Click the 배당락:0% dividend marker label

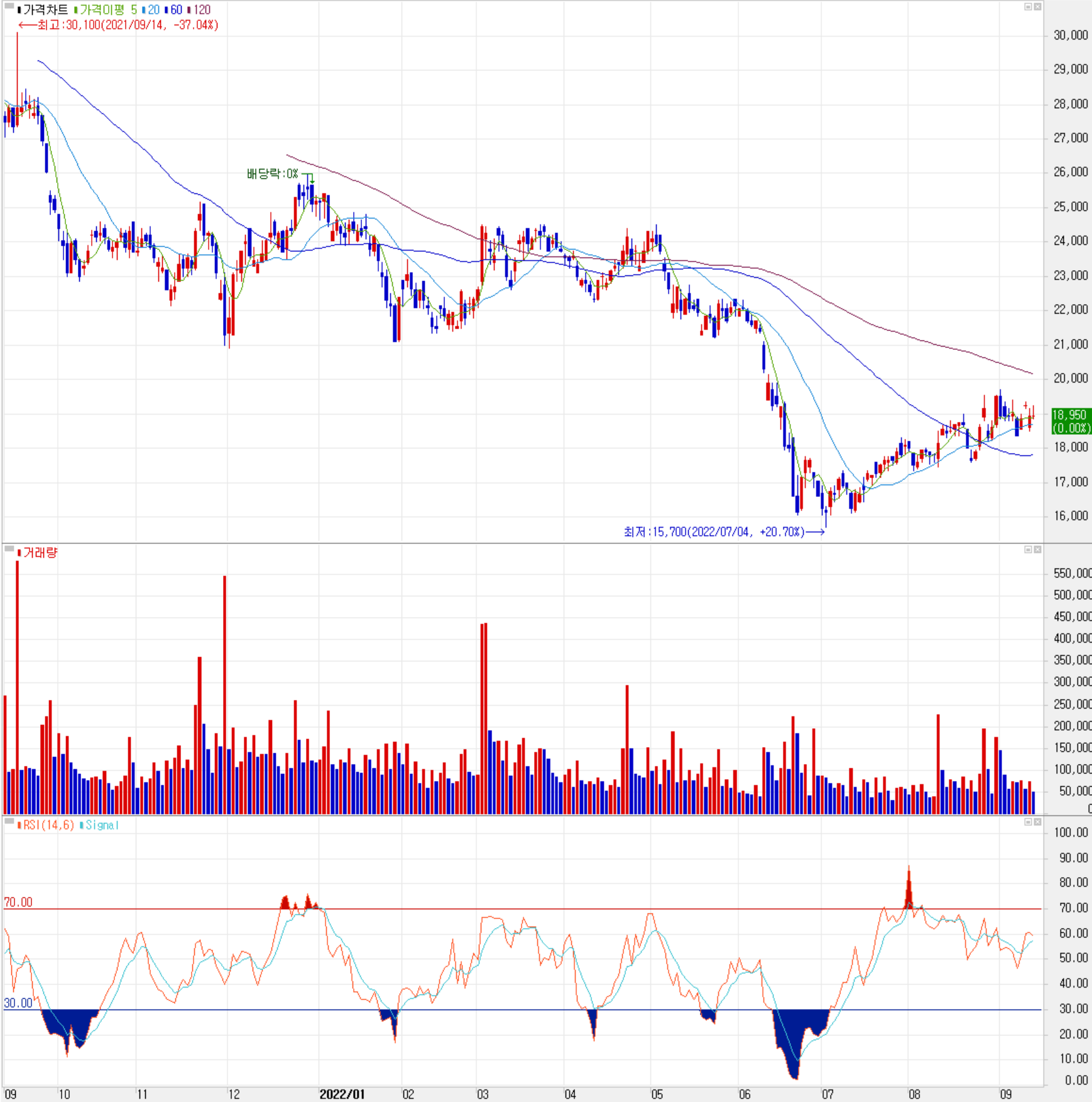click(272, 173)
